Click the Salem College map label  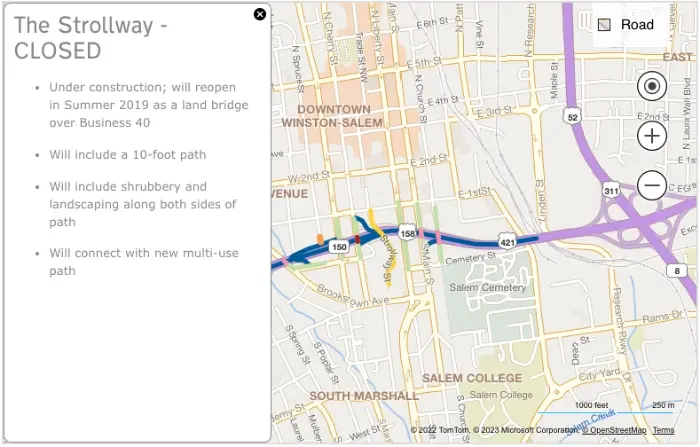[x=472, y=378]
